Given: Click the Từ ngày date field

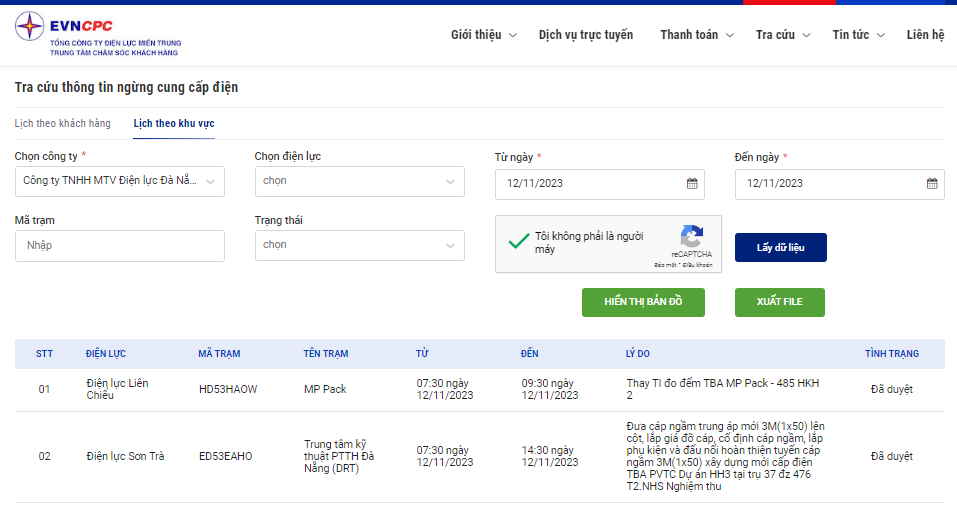Looking at the screenshot, I should point(599,184).
